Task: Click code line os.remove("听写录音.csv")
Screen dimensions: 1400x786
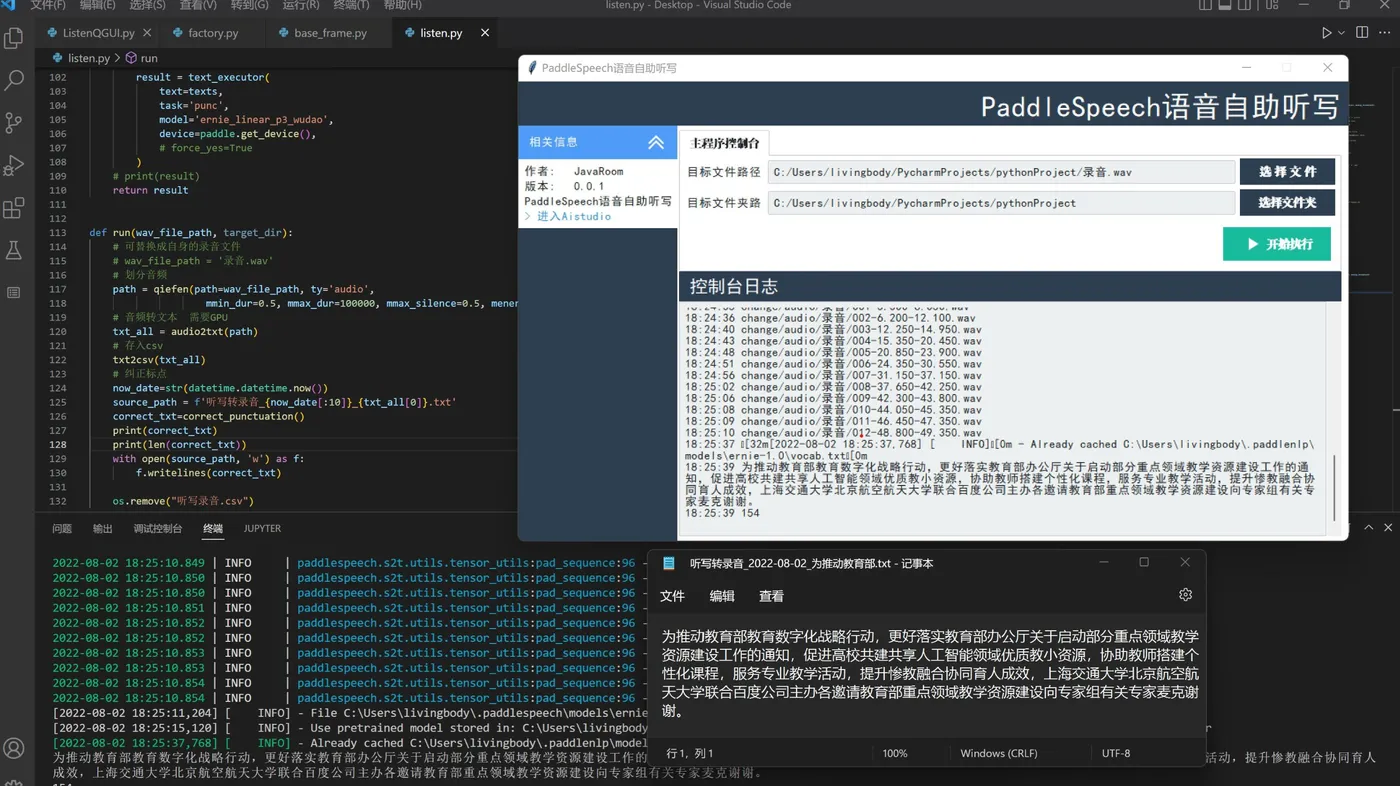Action: point(184,501)
